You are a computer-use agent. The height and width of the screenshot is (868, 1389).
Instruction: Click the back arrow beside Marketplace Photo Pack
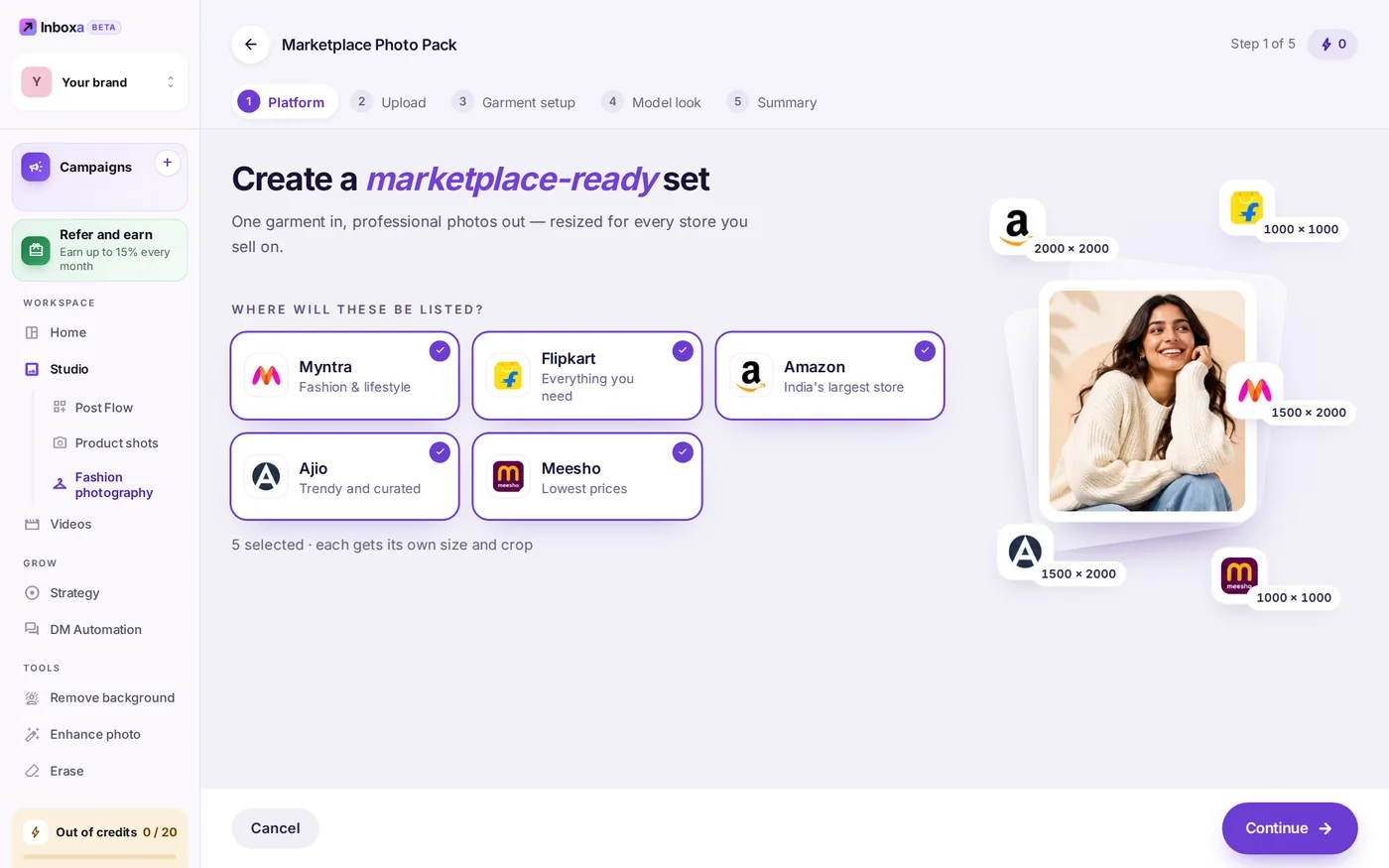point(250,45)
